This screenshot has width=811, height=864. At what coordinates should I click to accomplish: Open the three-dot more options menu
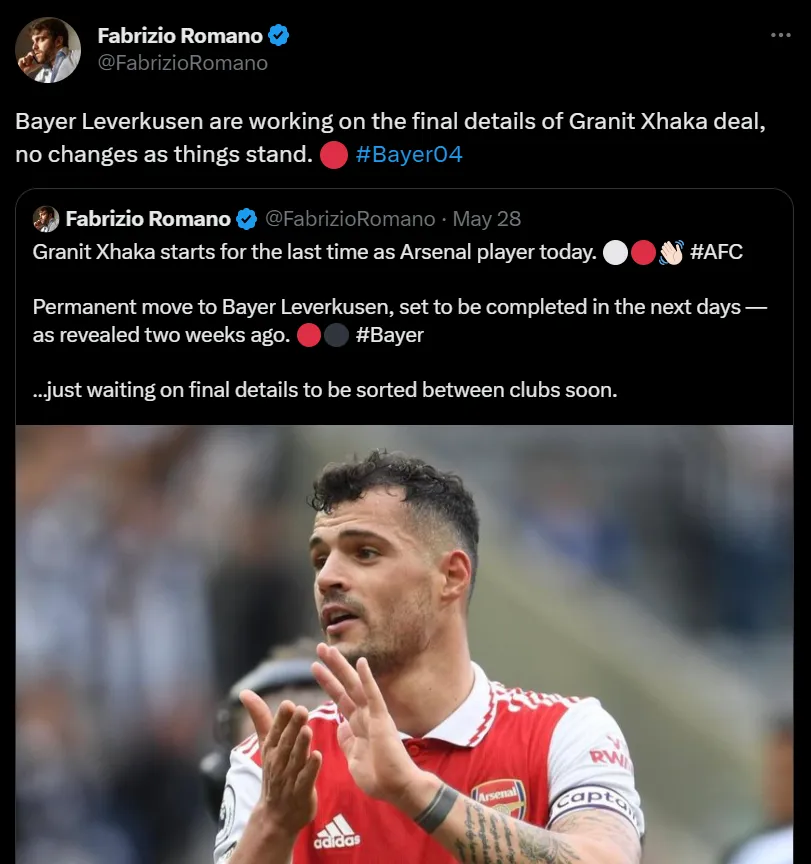780,36
